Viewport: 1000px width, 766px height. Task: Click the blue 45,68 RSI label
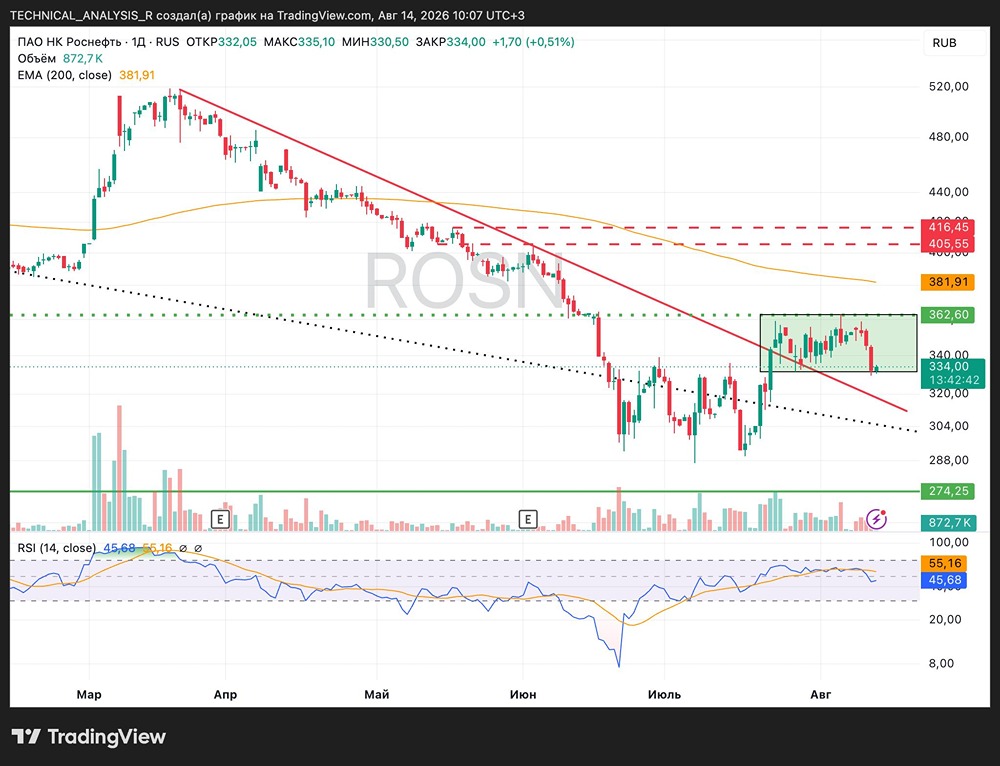point(944,580)
